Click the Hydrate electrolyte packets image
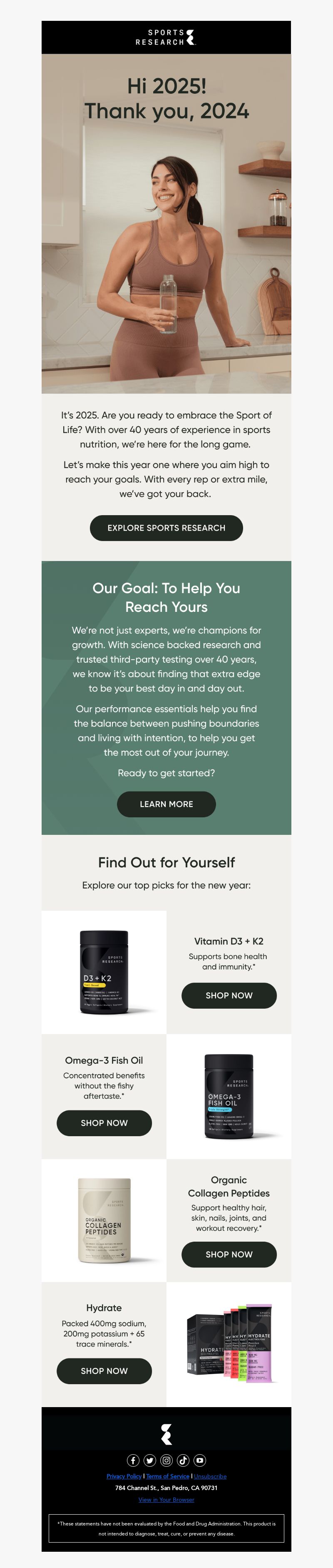This screenshot has width=333, height=1568. coord(230,1345)
